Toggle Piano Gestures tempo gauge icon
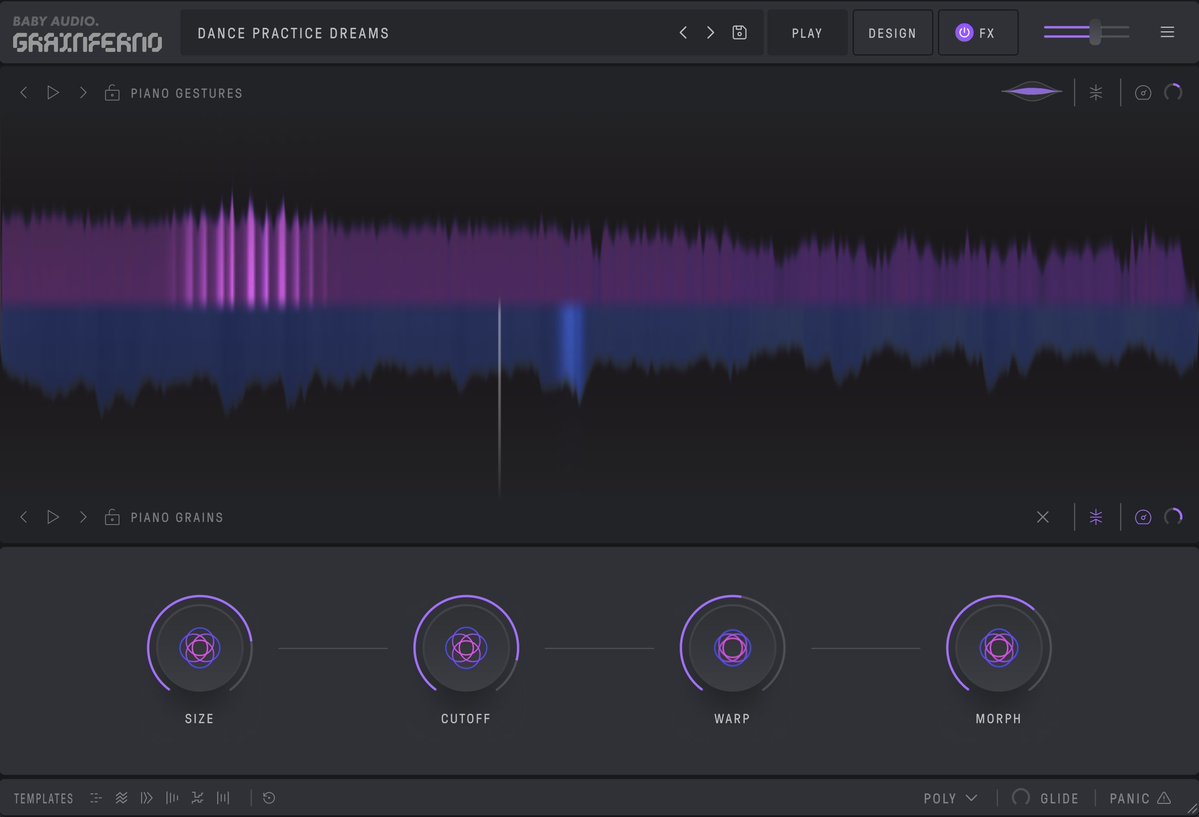Viewport: 1199px width, 817px height. point(1143,93)
